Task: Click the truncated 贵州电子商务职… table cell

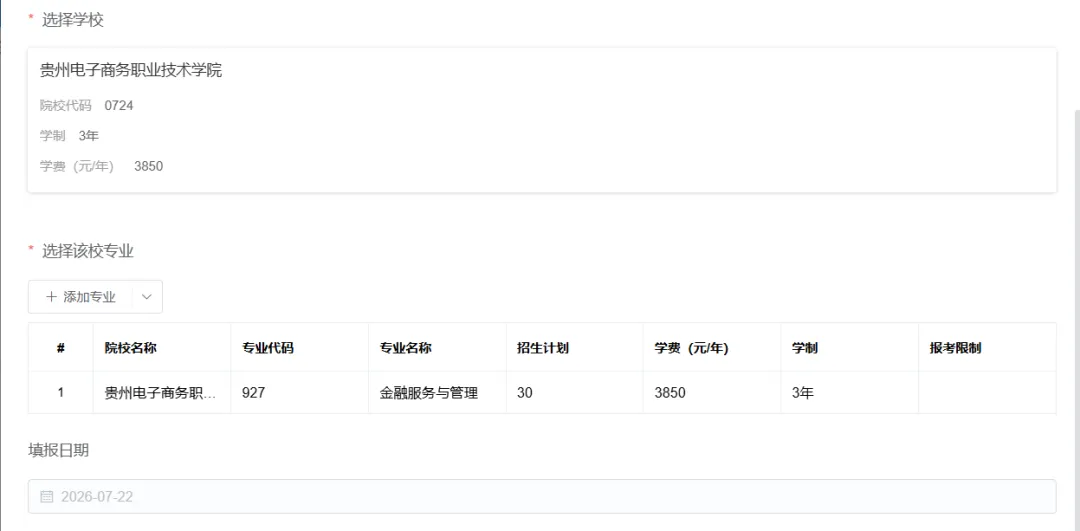Action: point(160,393)
